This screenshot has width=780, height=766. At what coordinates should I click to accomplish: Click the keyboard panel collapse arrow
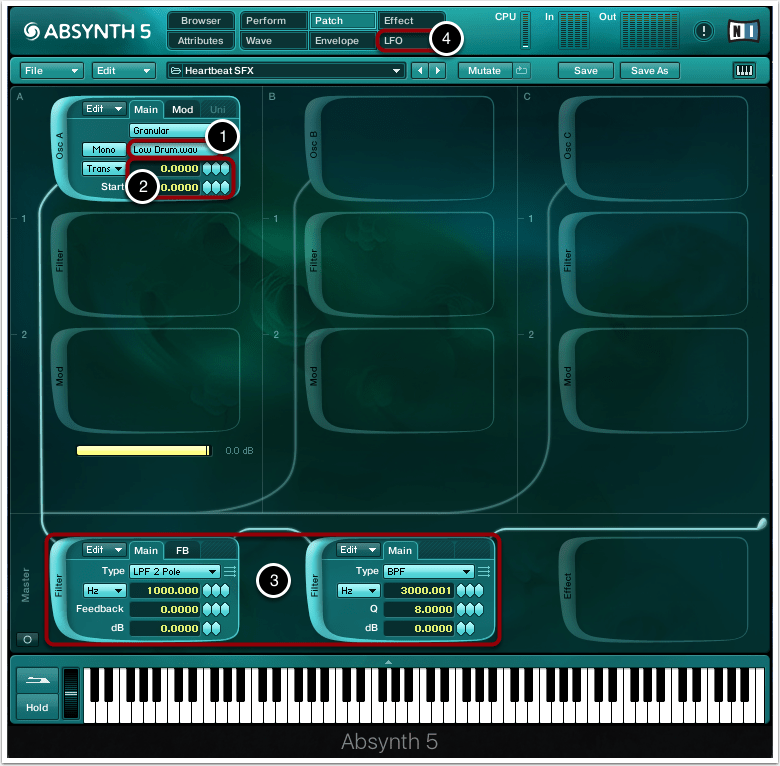[389, 662]
